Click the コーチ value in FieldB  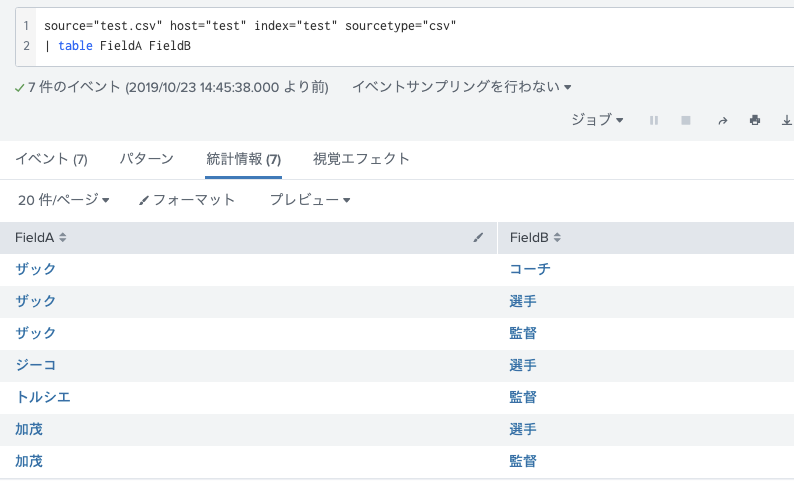point(530,269)
